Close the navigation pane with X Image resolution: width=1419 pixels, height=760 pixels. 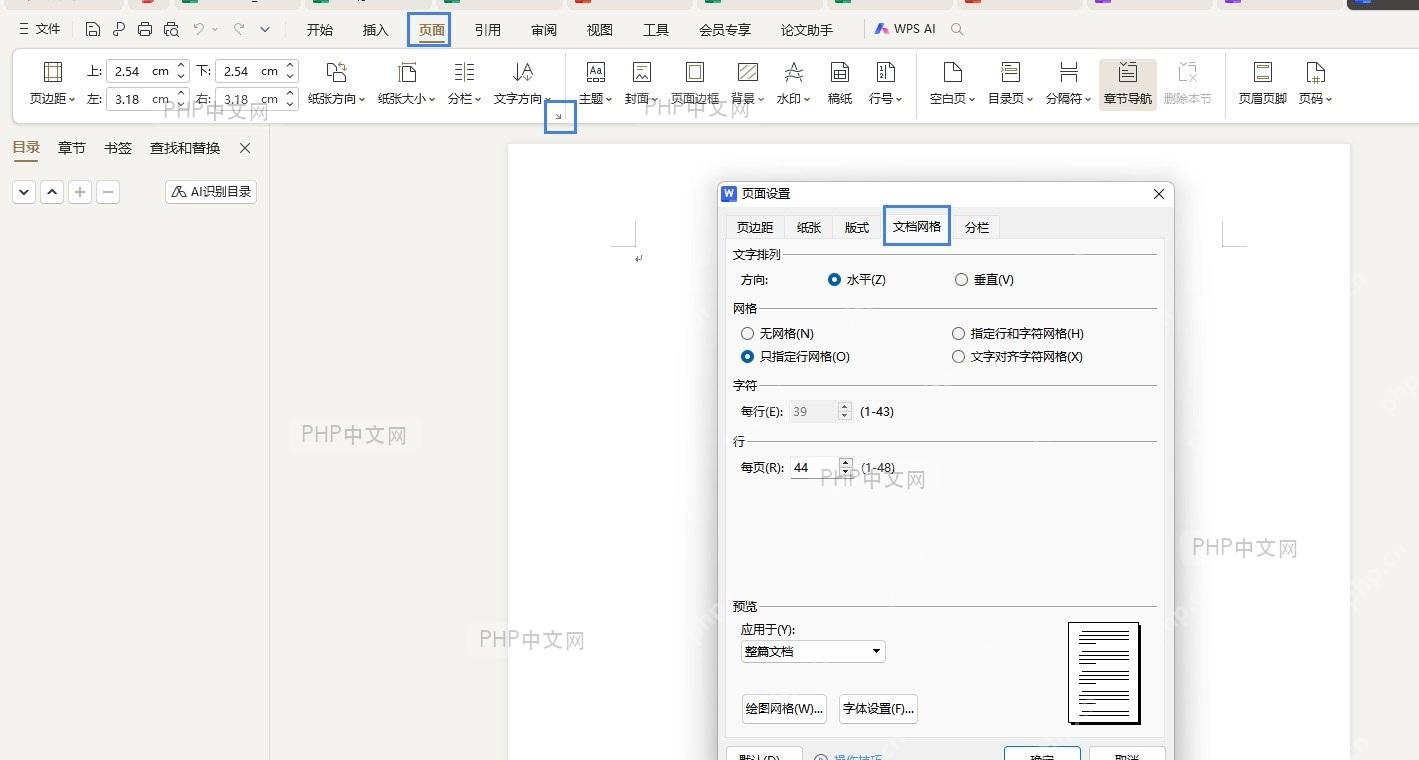(245, 148)
